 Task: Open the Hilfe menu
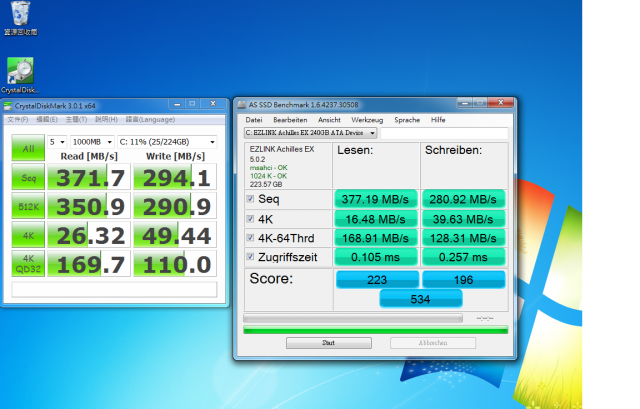pos(438,120)
